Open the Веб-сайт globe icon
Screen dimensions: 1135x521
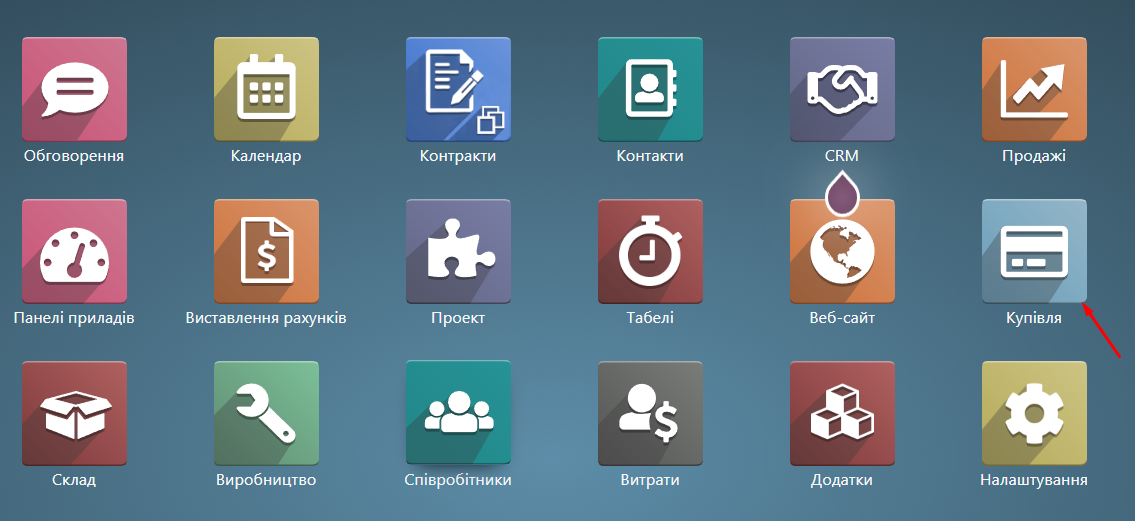(842, 253)
